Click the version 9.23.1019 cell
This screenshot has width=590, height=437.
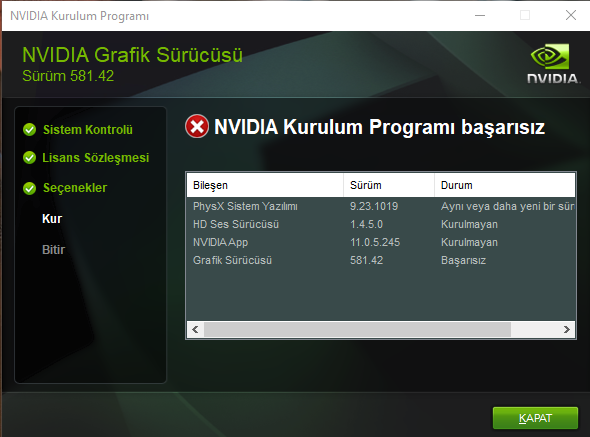pyautogui.click(x=374, y=206)
